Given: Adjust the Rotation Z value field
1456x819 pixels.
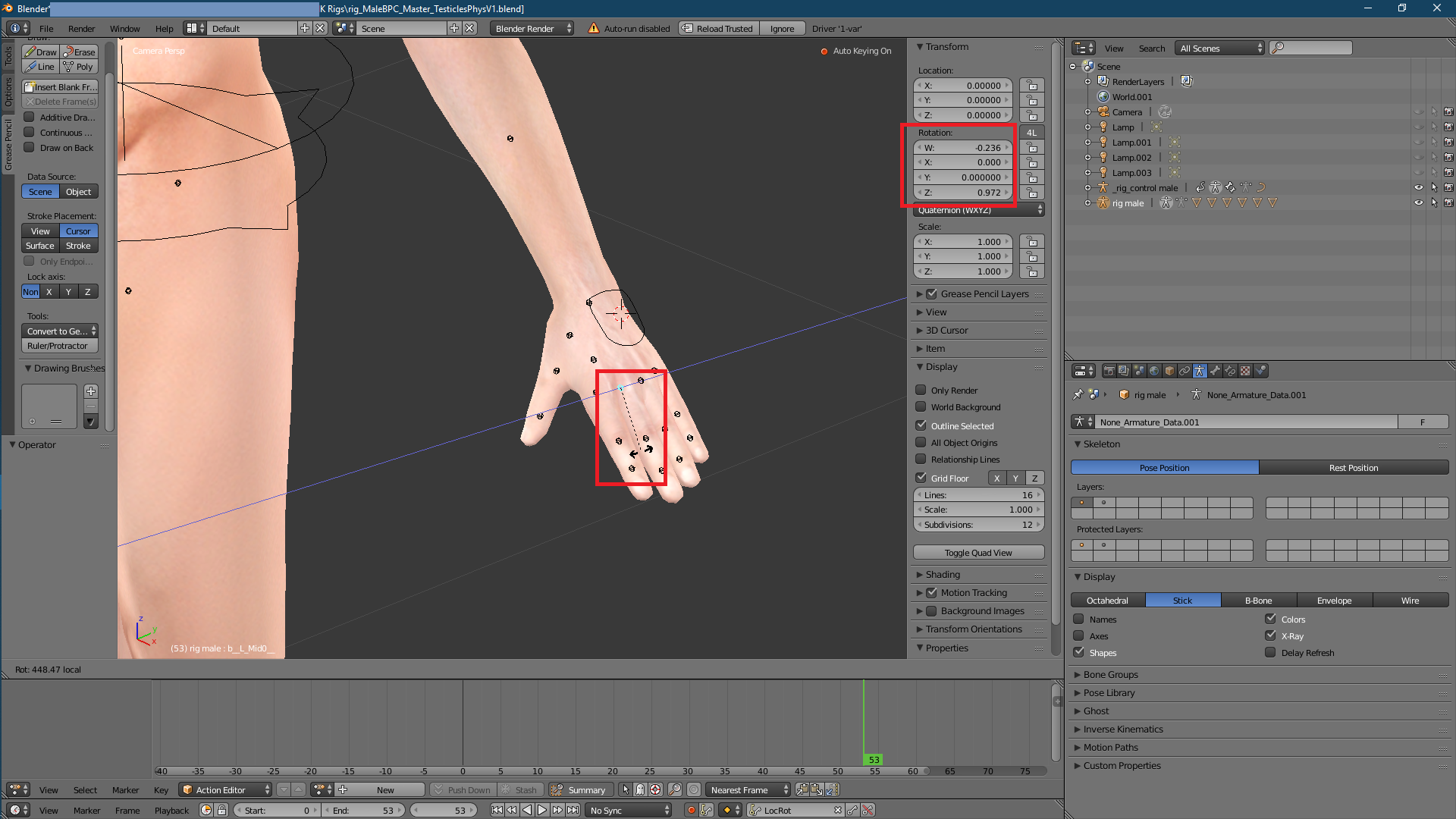Looking at the screenshot, I should tap(963, 192).
